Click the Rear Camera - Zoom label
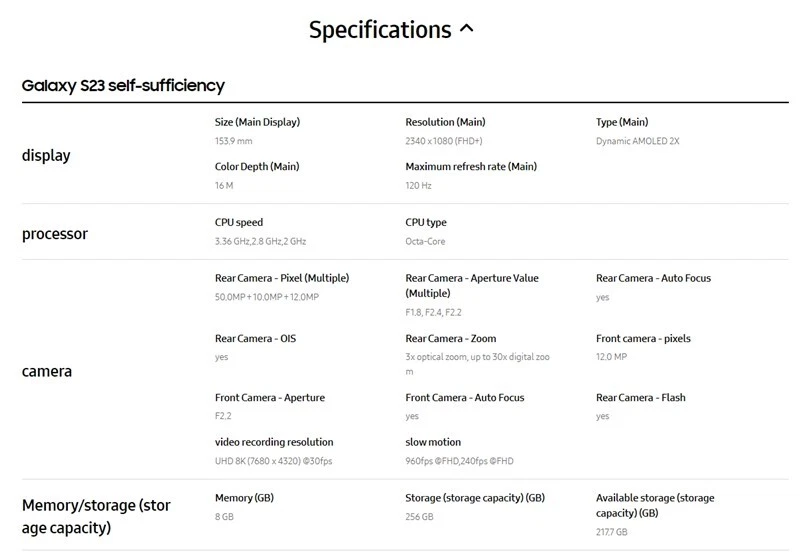Screen dimensions: 800x555 (450, 338)
